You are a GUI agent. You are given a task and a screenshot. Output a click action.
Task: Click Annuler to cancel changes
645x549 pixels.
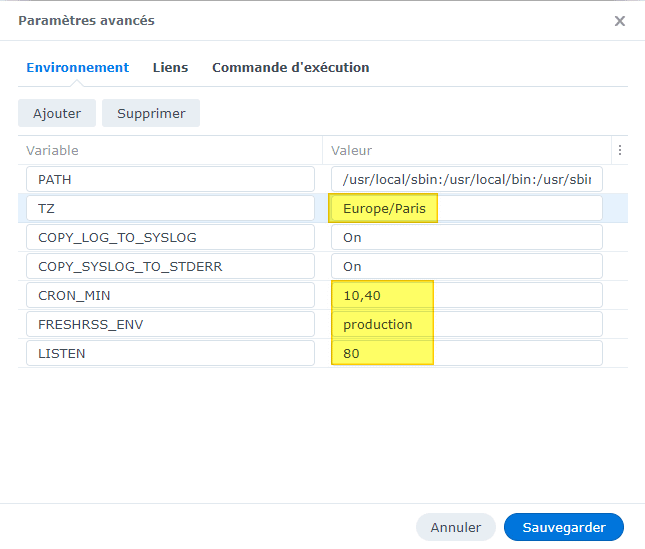coord(456,527)
